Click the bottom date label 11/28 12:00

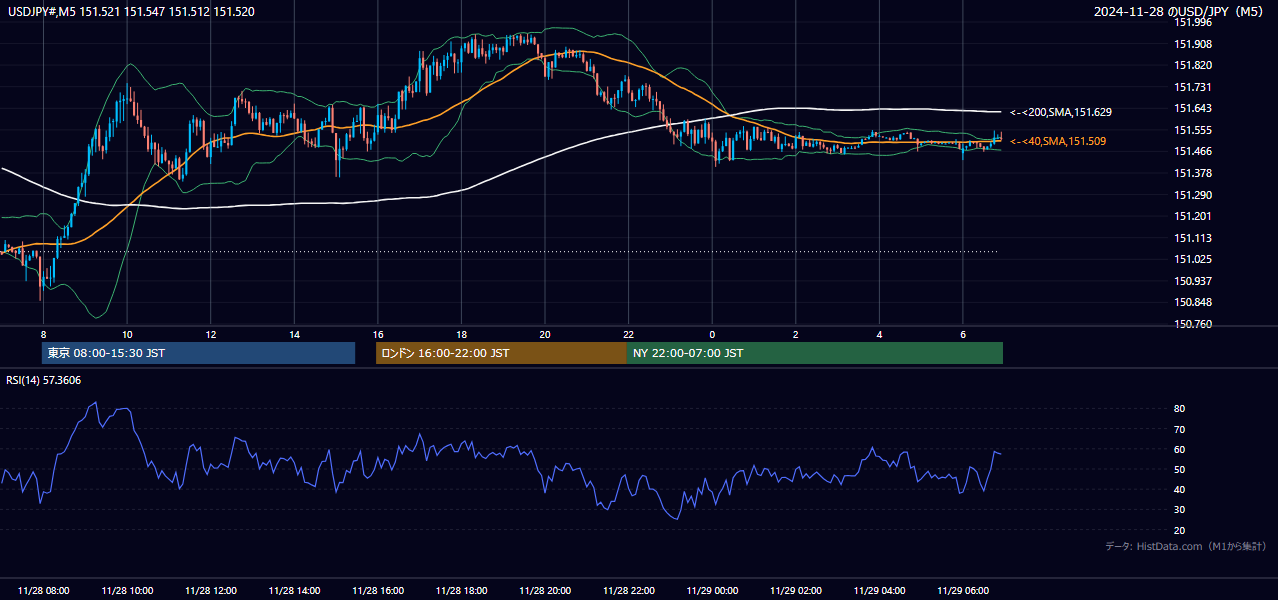click(x=211, y=591)
